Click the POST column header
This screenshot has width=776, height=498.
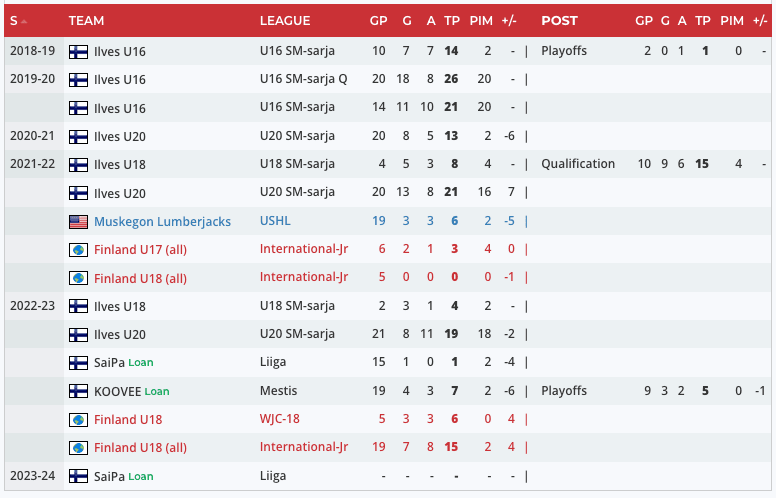point(559,21)
